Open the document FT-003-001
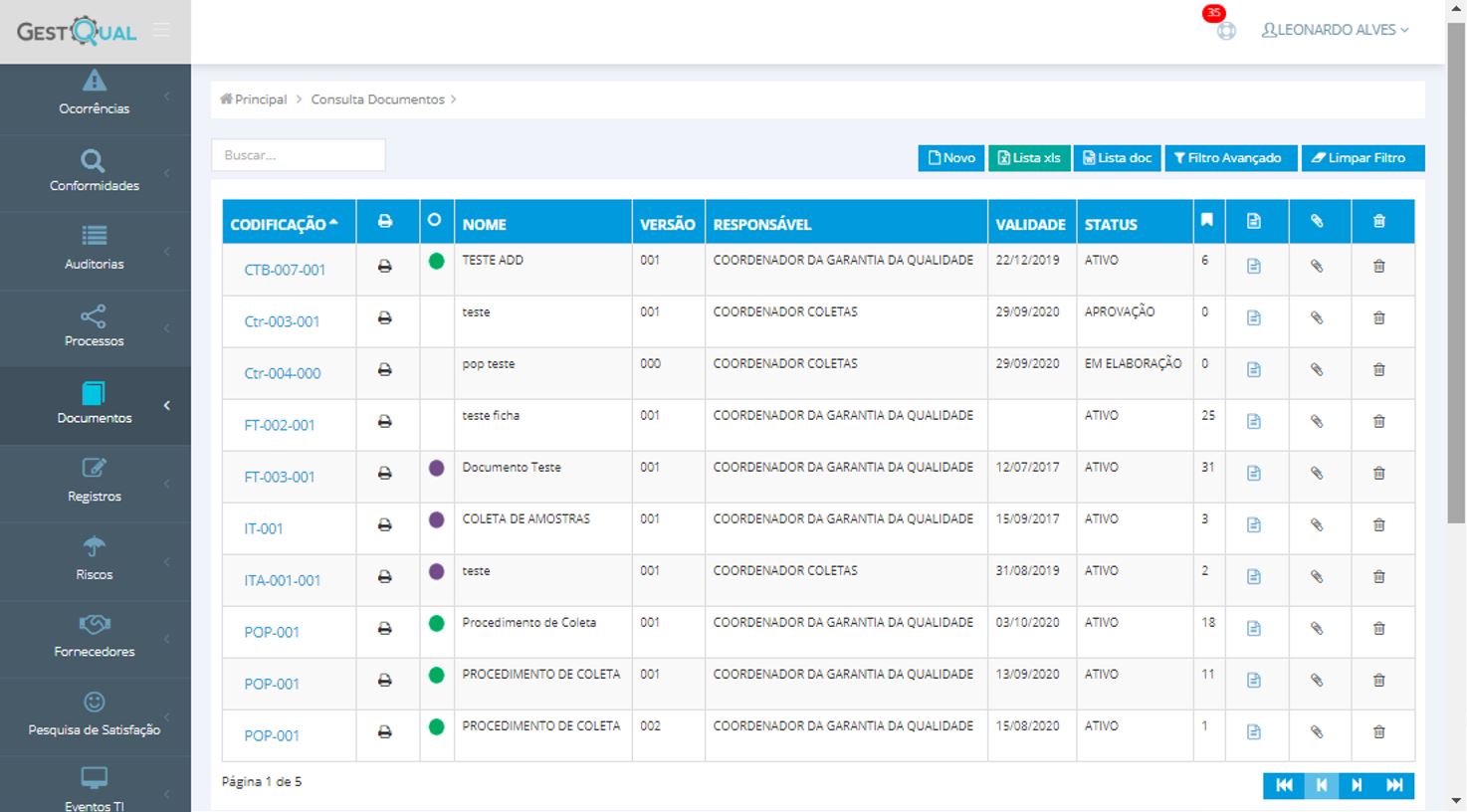Viewport: 1467px width, 812px height. tap(280, 477)
